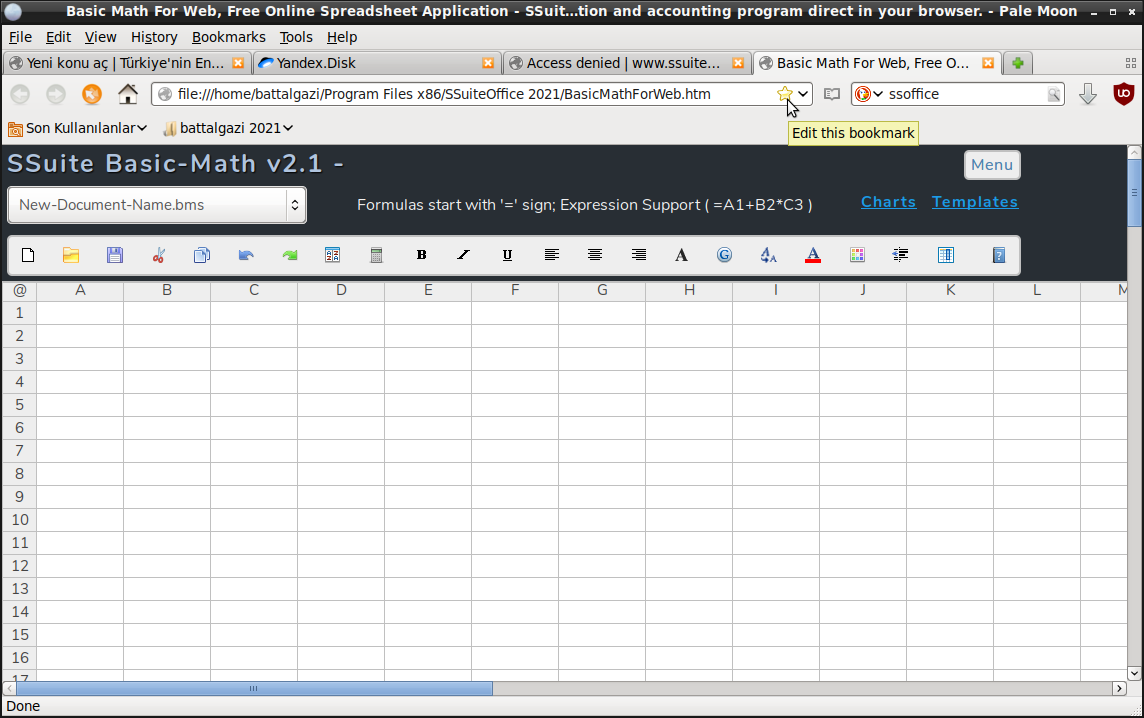This screenshot has width=1144, height=718.
Task: Copy selection with the copy icon
Action: coord(202,255)
